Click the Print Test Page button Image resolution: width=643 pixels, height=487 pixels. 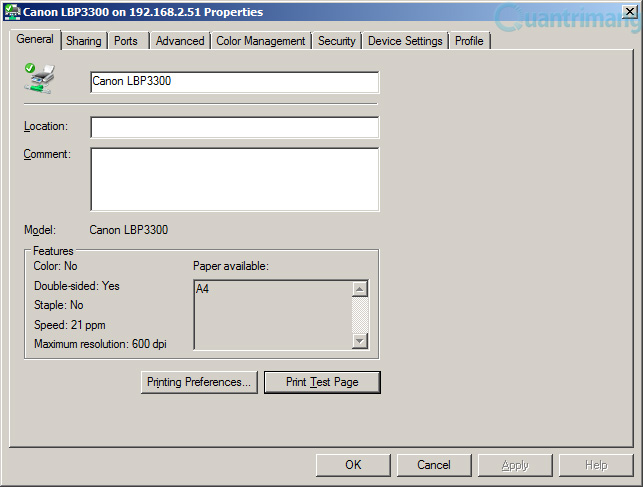(322, 382)
